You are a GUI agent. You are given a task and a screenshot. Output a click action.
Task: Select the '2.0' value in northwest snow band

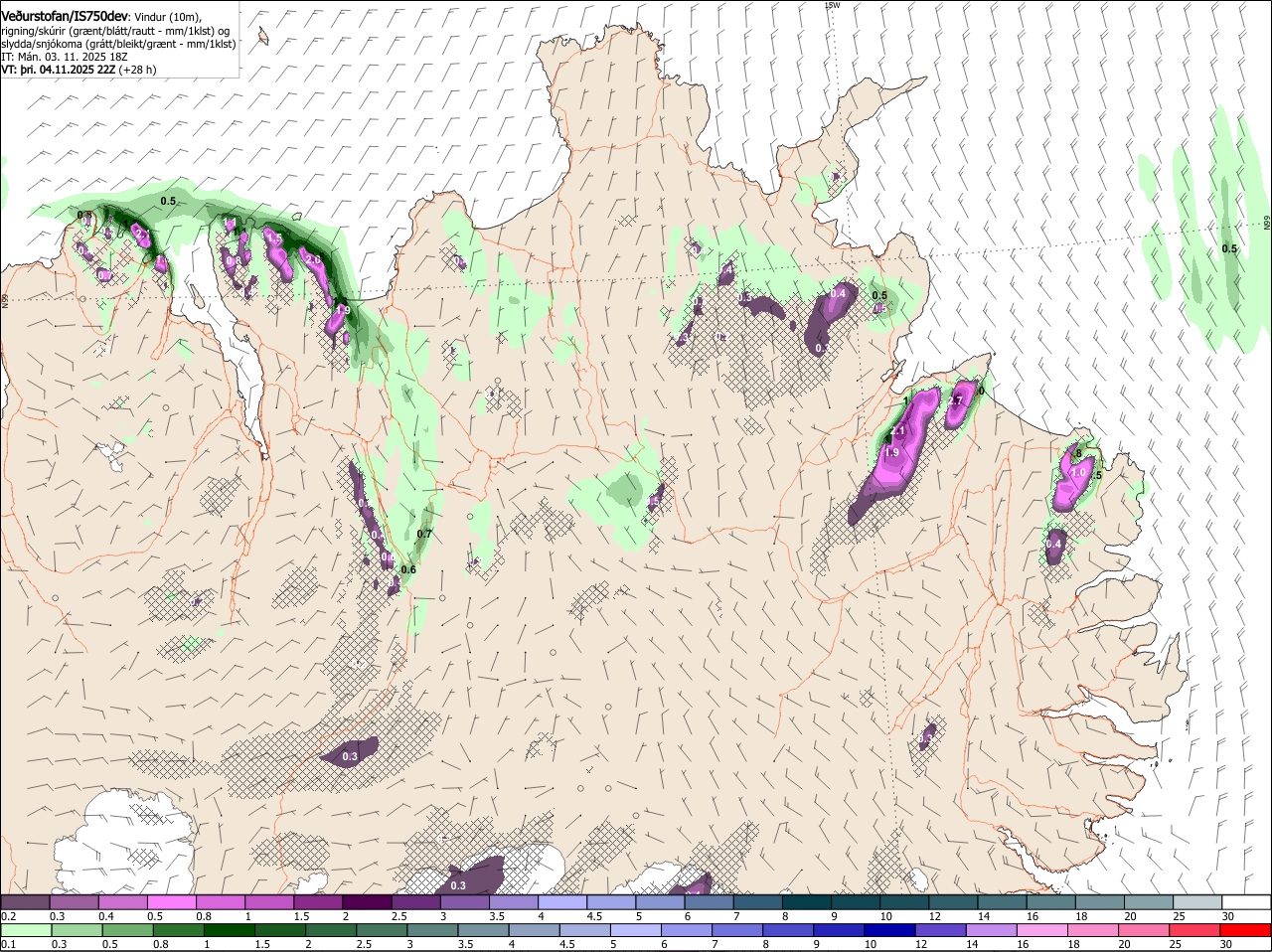pos(313,260)
